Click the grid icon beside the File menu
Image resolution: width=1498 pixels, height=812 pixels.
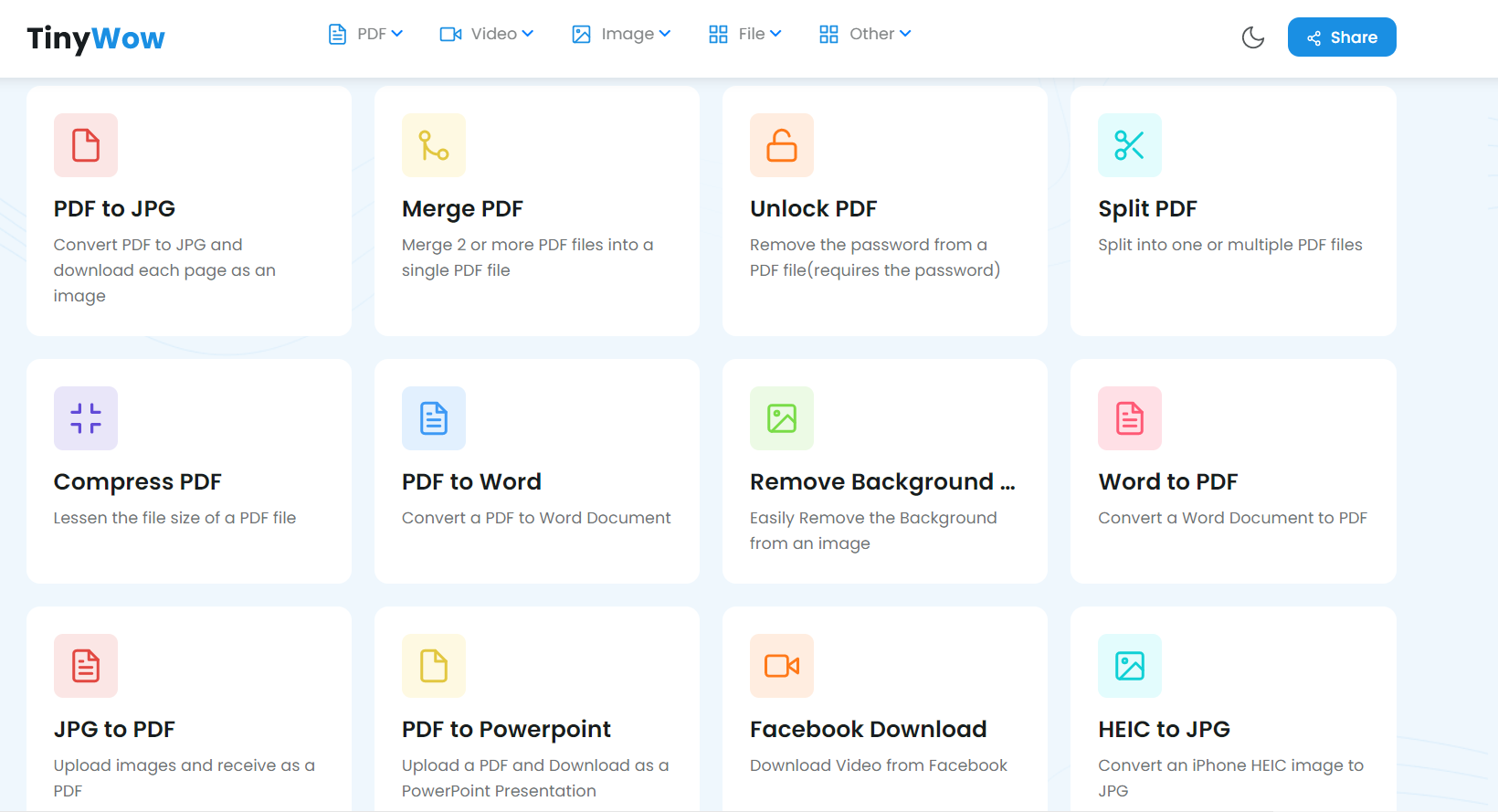(x=718, y=35)
